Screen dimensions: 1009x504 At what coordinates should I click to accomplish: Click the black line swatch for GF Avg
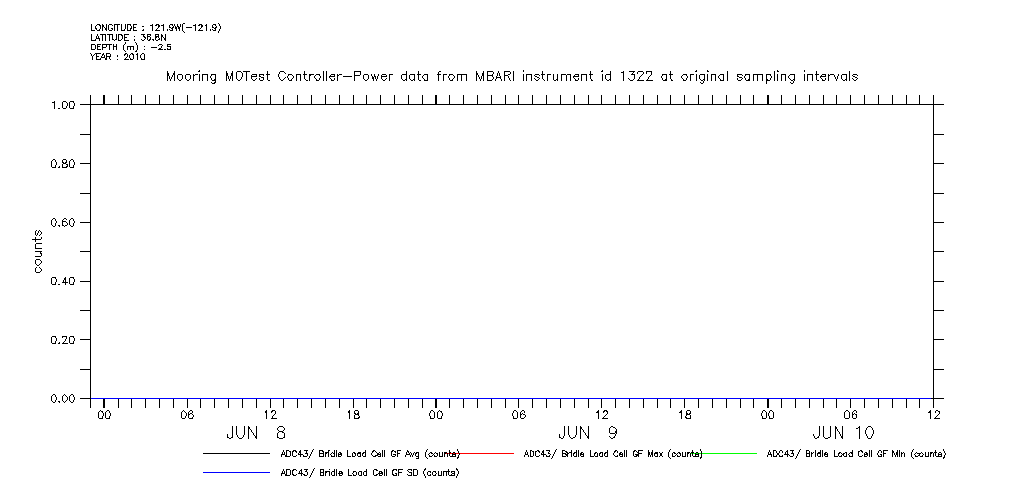[x=236, y=454]
